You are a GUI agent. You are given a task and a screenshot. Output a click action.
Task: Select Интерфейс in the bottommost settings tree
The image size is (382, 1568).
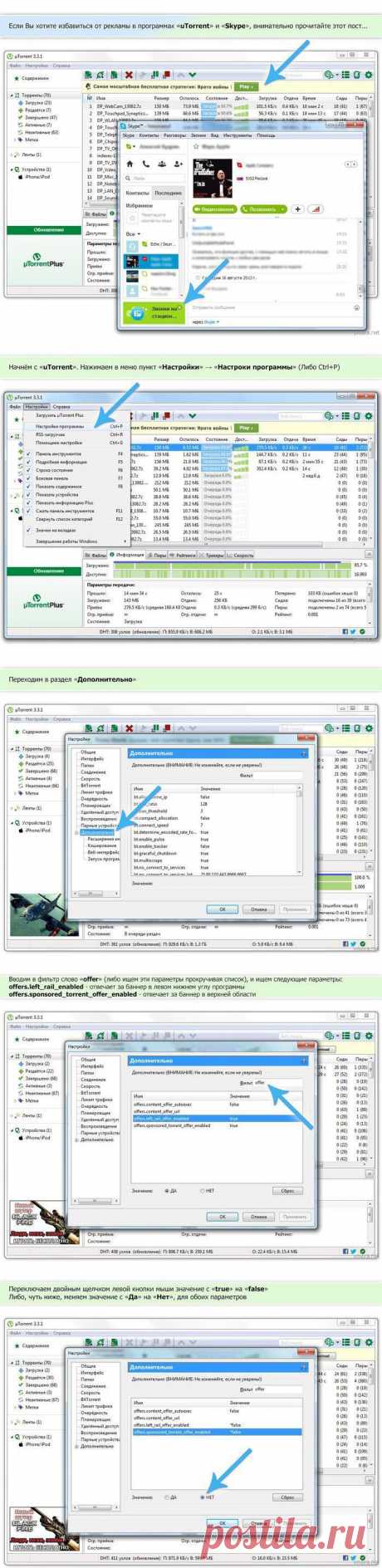(92, 1372)
